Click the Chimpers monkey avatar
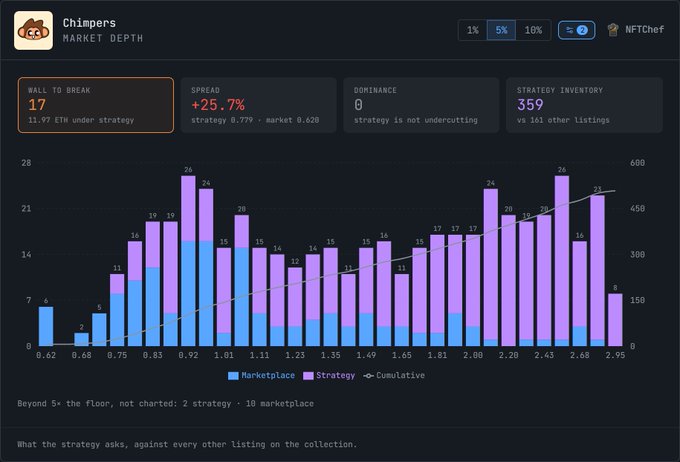The height and width of the screenshot is (462, 680). pos(33,30)
